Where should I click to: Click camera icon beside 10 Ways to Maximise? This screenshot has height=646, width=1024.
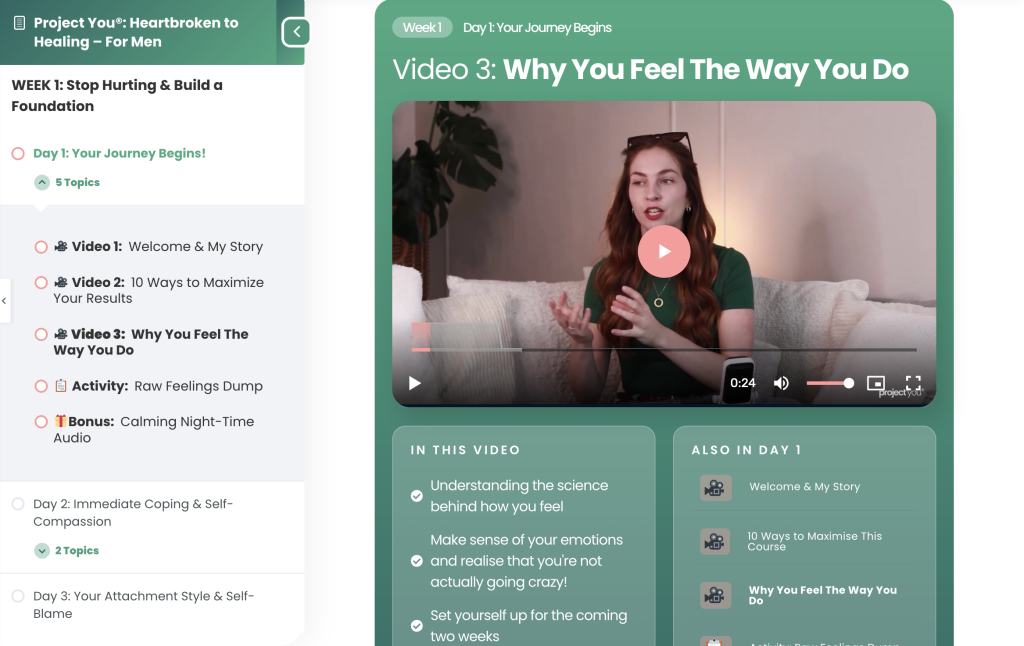[715, 542]
